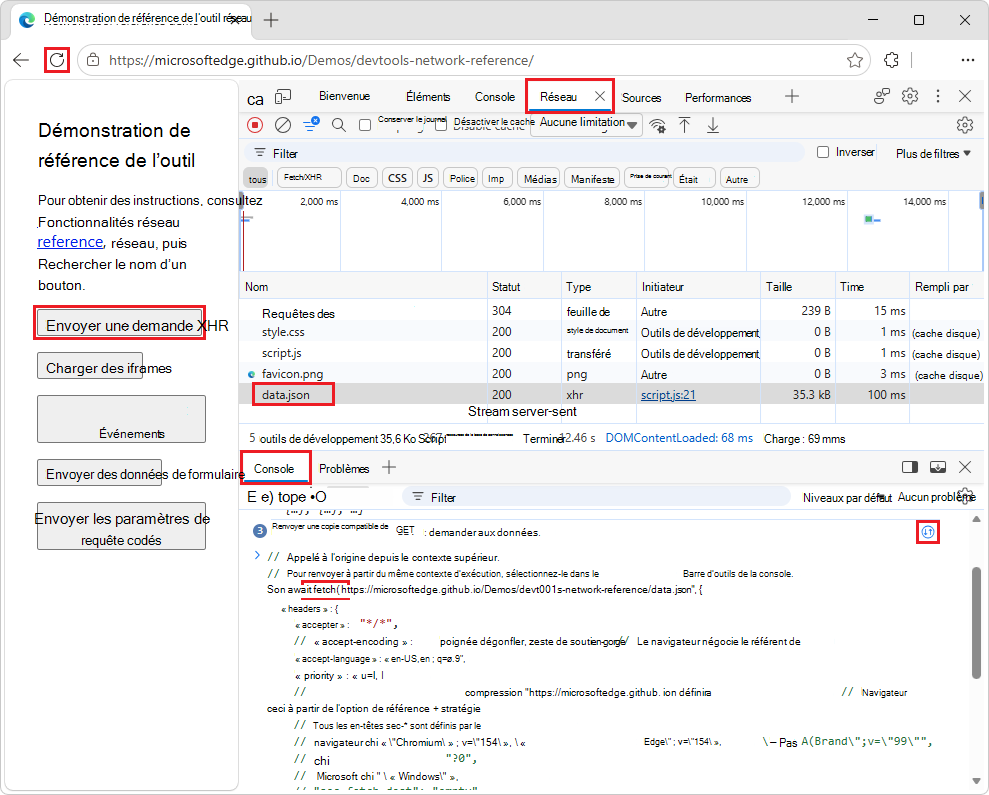Filter requests by Médias
The width and height of the screenshot is (989, 795).
541,179
